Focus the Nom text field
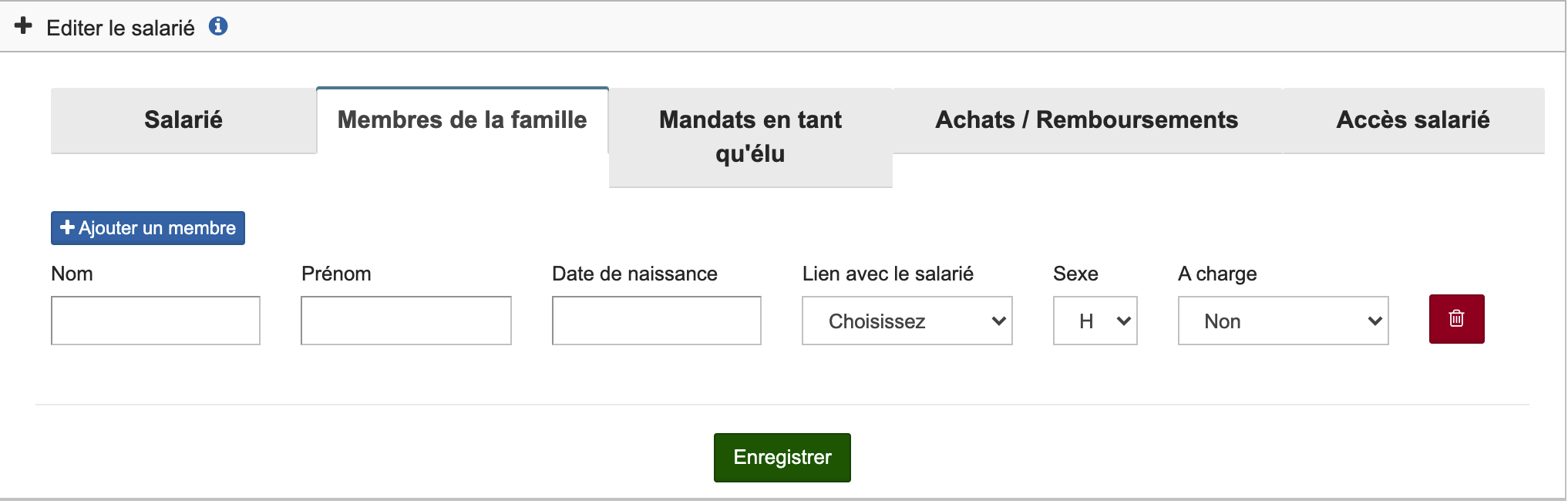The image size is (1568, 504). point(156,321)
